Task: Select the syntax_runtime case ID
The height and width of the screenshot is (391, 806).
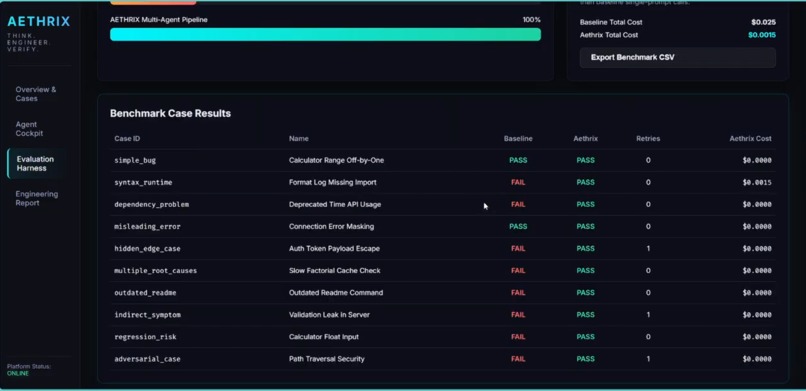Action: [143, 182]
